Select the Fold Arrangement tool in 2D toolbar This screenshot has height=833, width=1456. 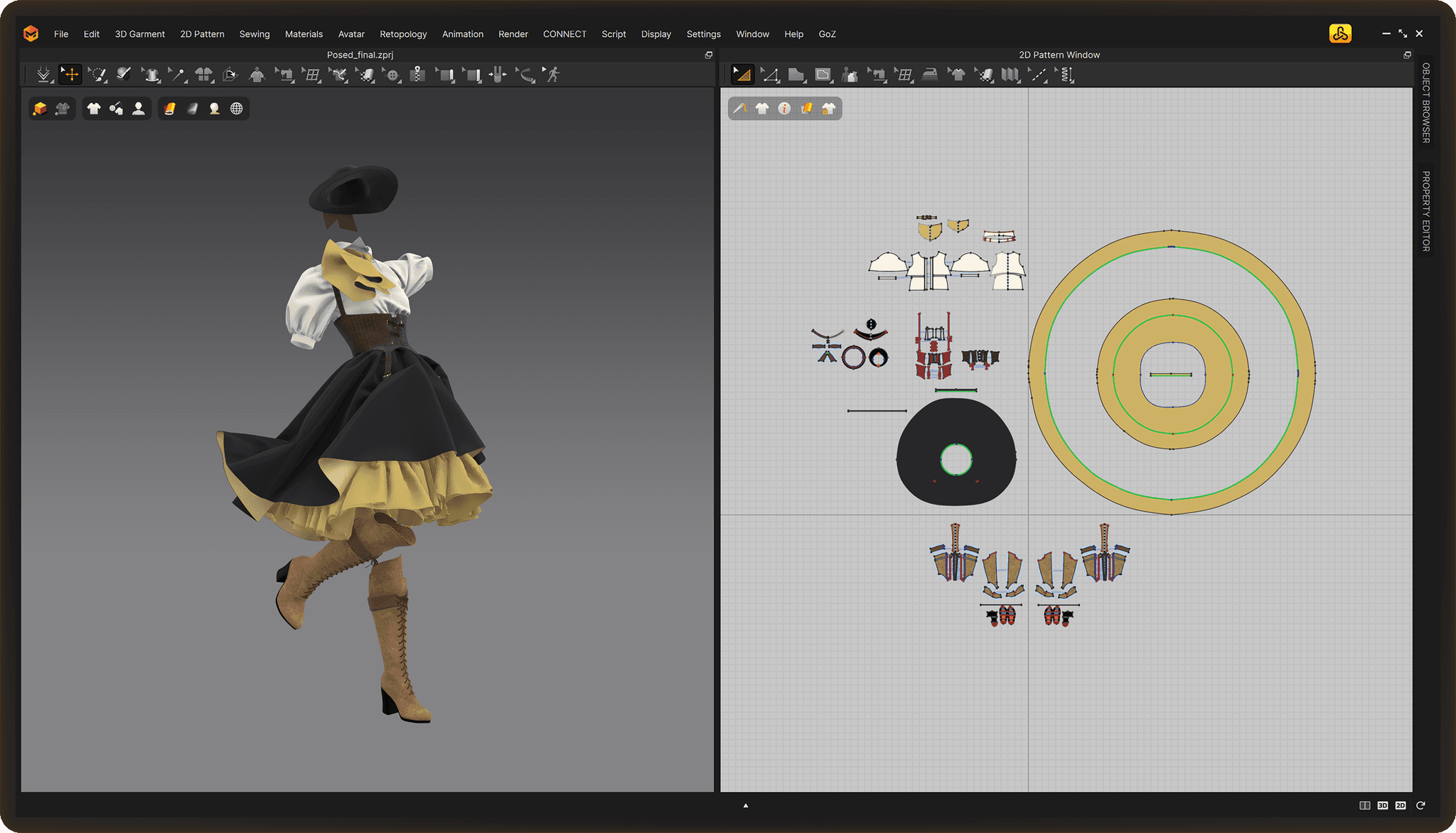(x=1011, y=74)
